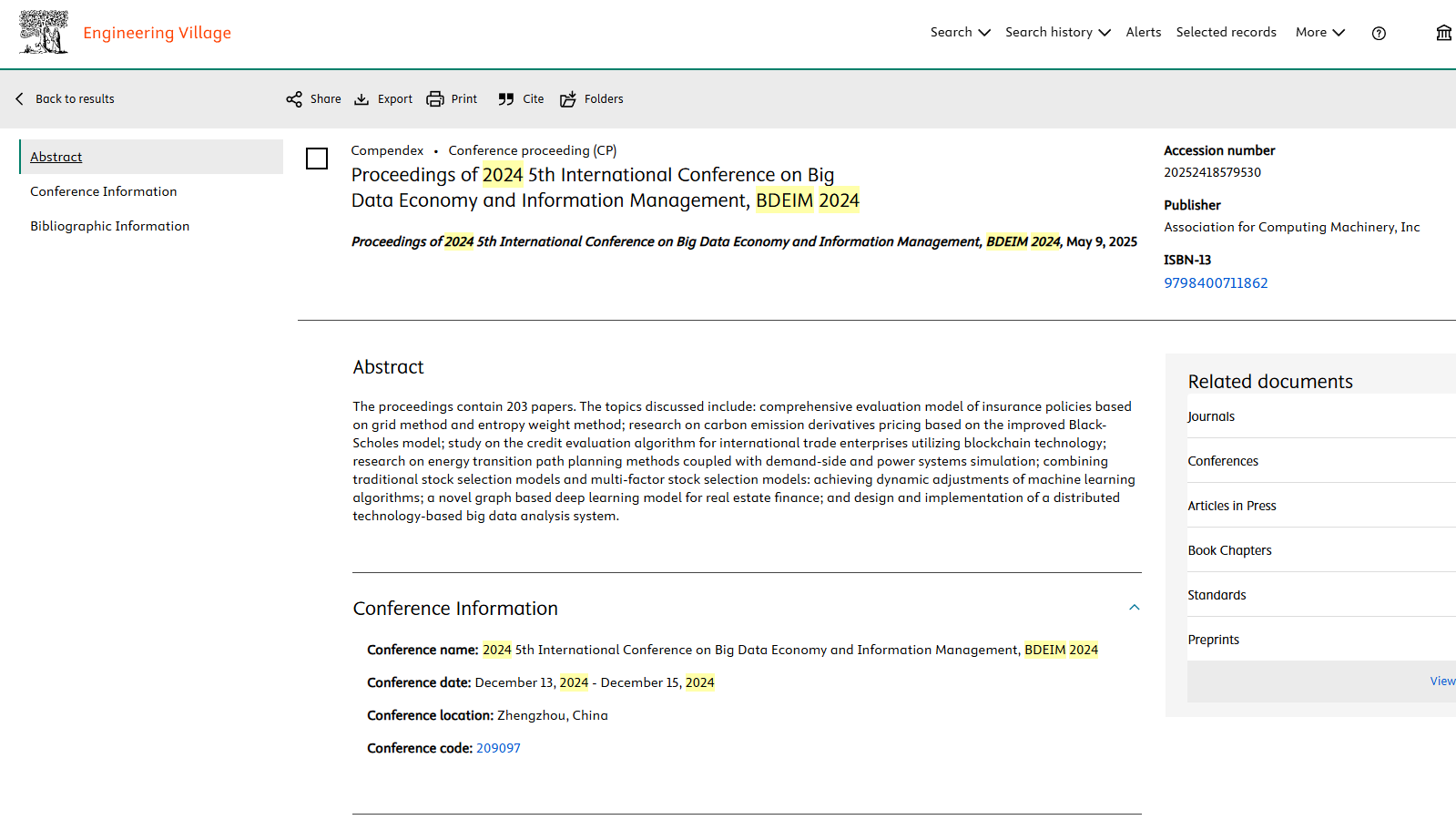Select the Cite toolbar label
1456x820 pixels.
coord(534,98)
